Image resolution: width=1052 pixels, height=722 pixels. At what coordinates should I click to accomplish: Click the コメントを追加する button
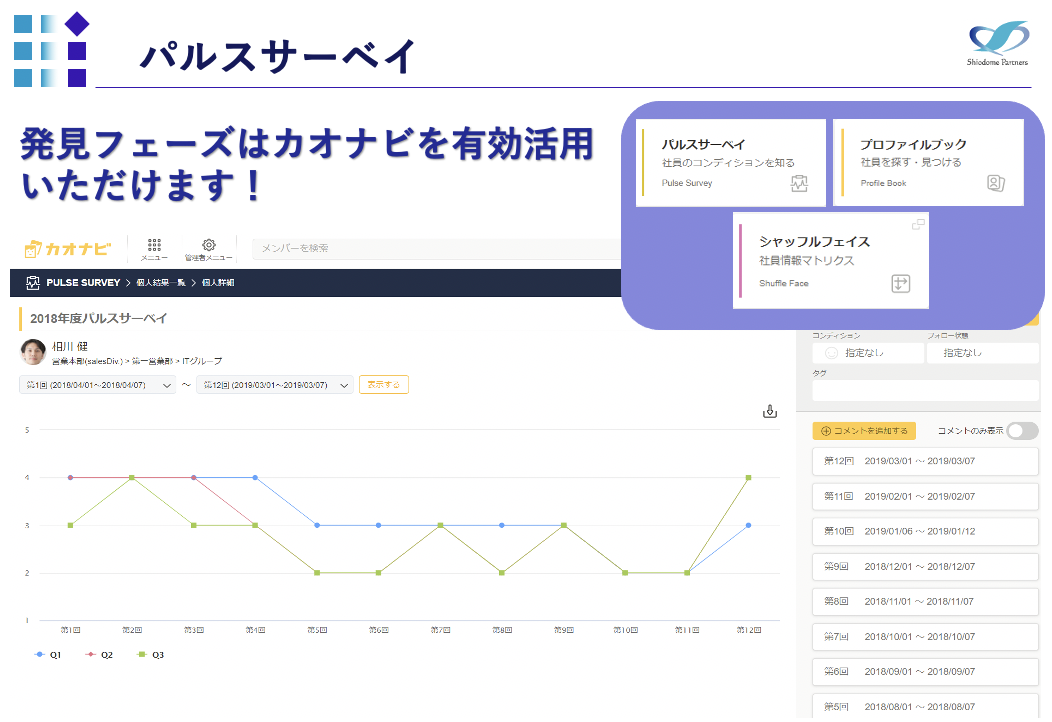coord(864,431)
